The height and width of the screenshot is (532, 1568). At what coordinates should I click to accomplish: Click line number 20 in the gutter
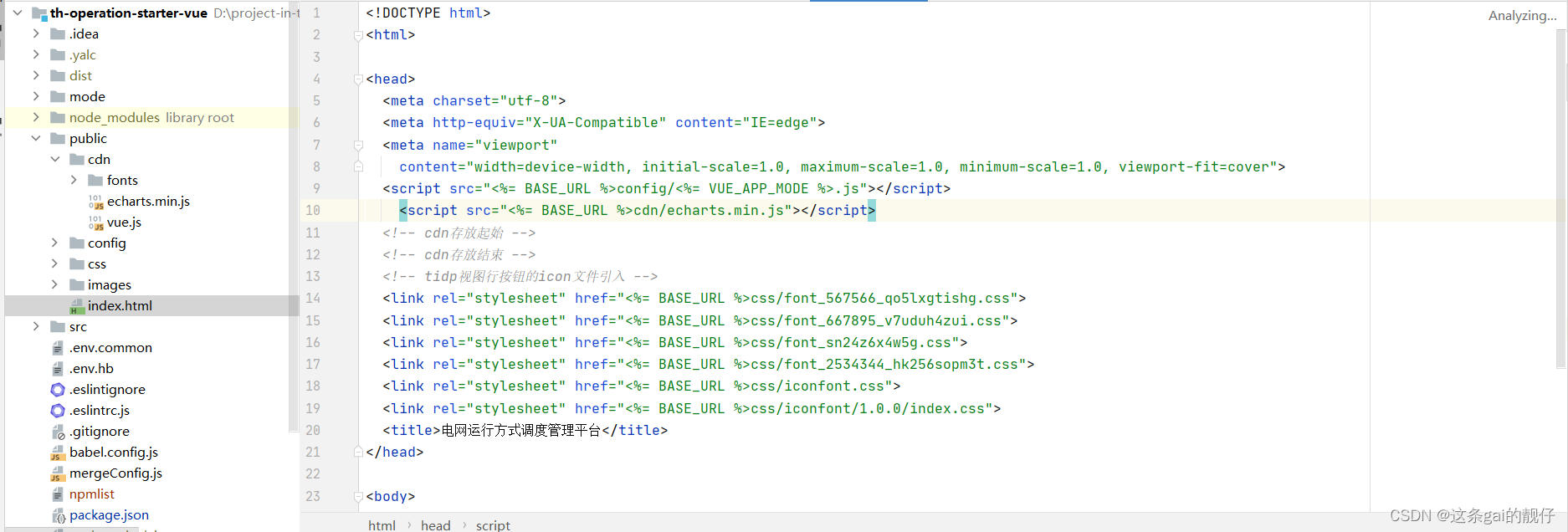click(313, 430)
